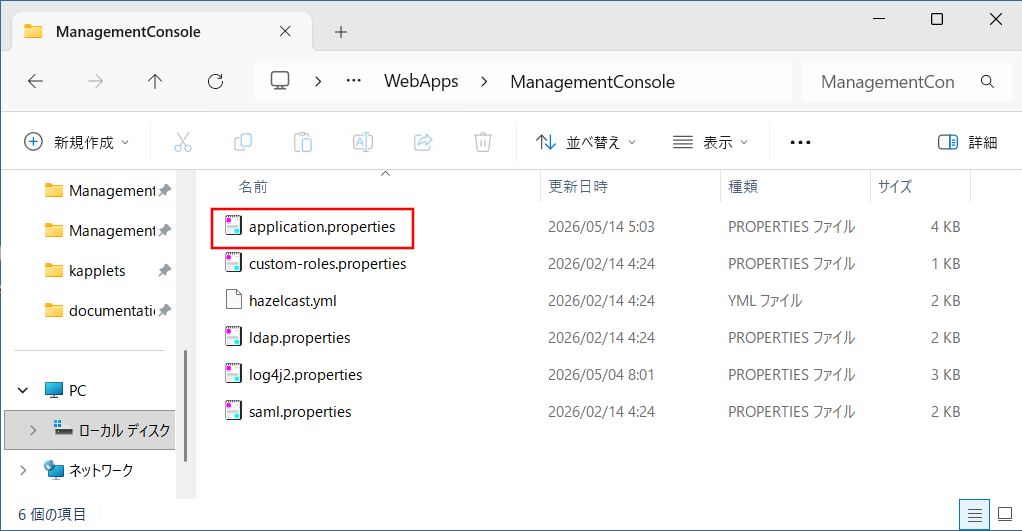This screenshot has width=1022, height=531.
Task: Open the 並べ替え sort dropdown
Action: pyautogui.click(x=585, y=142)
